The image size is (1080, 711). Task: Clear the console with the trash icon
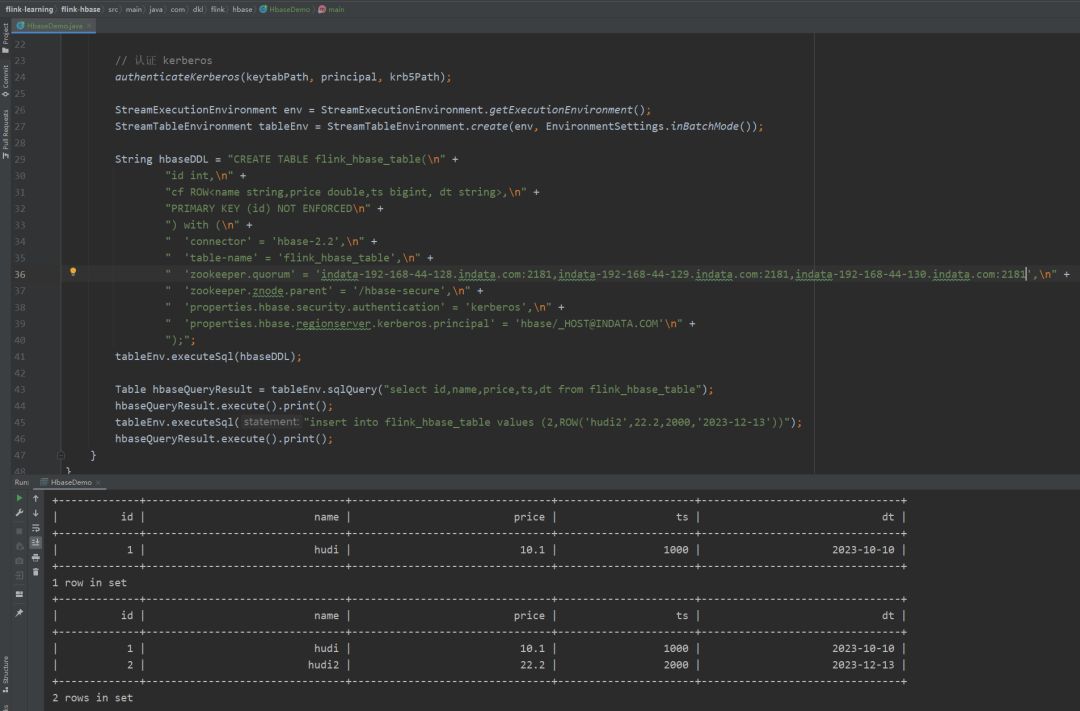pos(36,572)
